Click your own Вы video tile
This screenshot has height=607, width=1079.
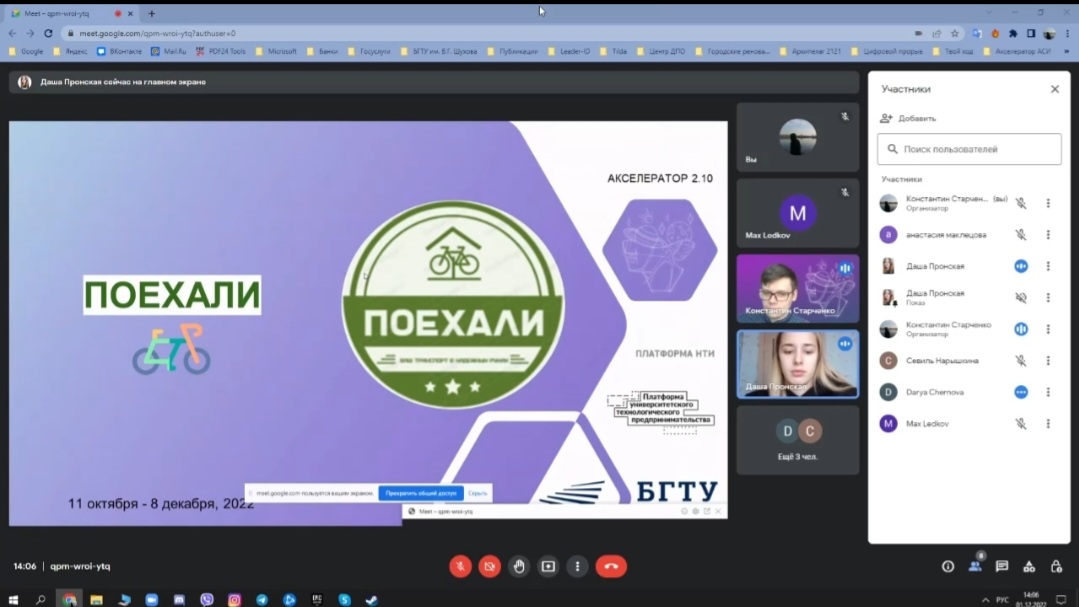(798, 138)
